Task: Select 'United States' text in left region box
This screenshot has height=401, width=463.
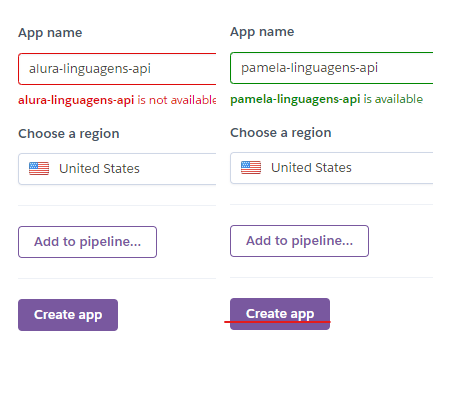Action: point(99,169)
